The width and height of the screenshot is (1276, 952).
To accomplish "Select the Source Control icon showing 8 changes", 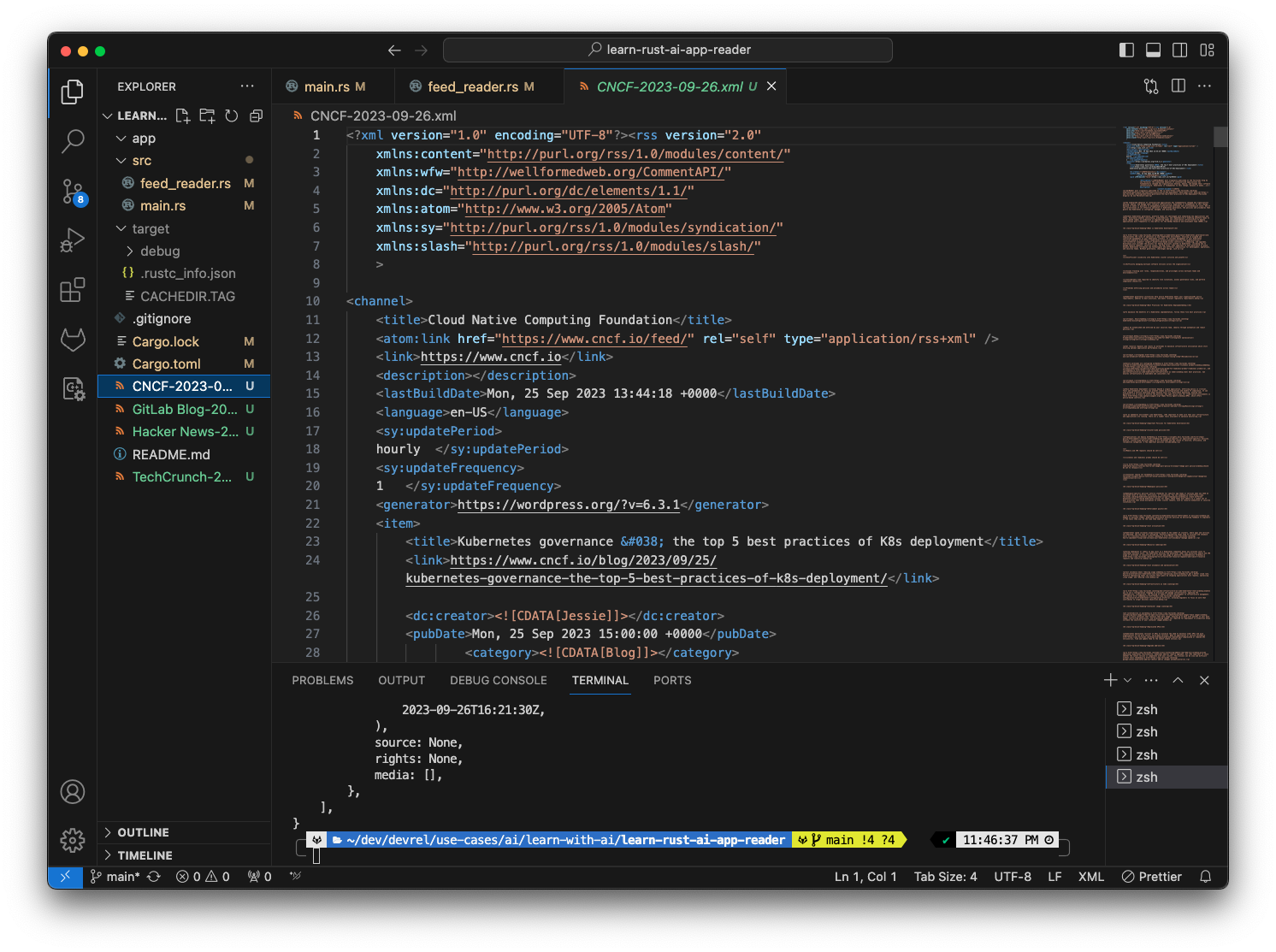I will (x=72, y=192).
